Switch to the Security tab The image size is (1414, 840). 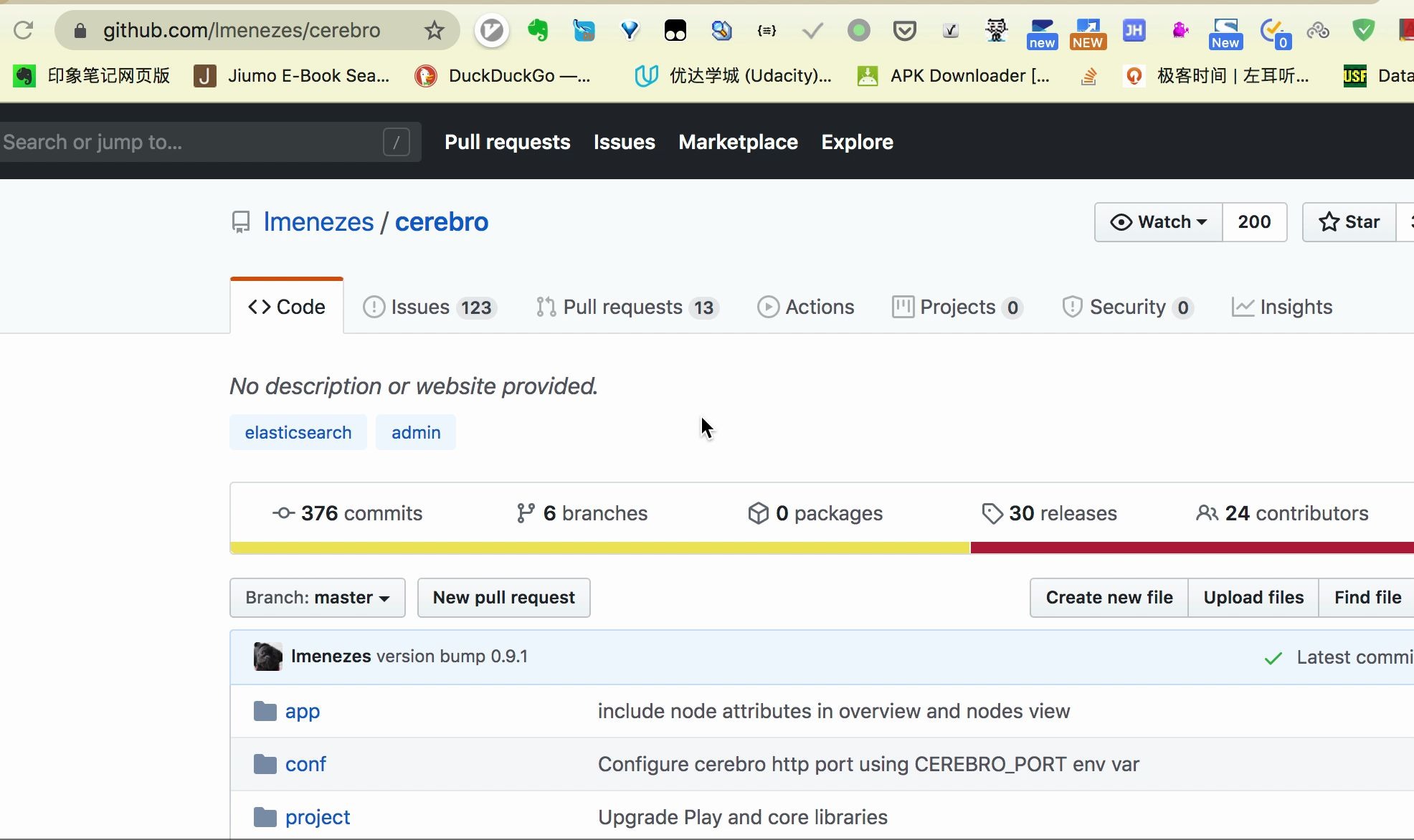(x=1128, y=307)
